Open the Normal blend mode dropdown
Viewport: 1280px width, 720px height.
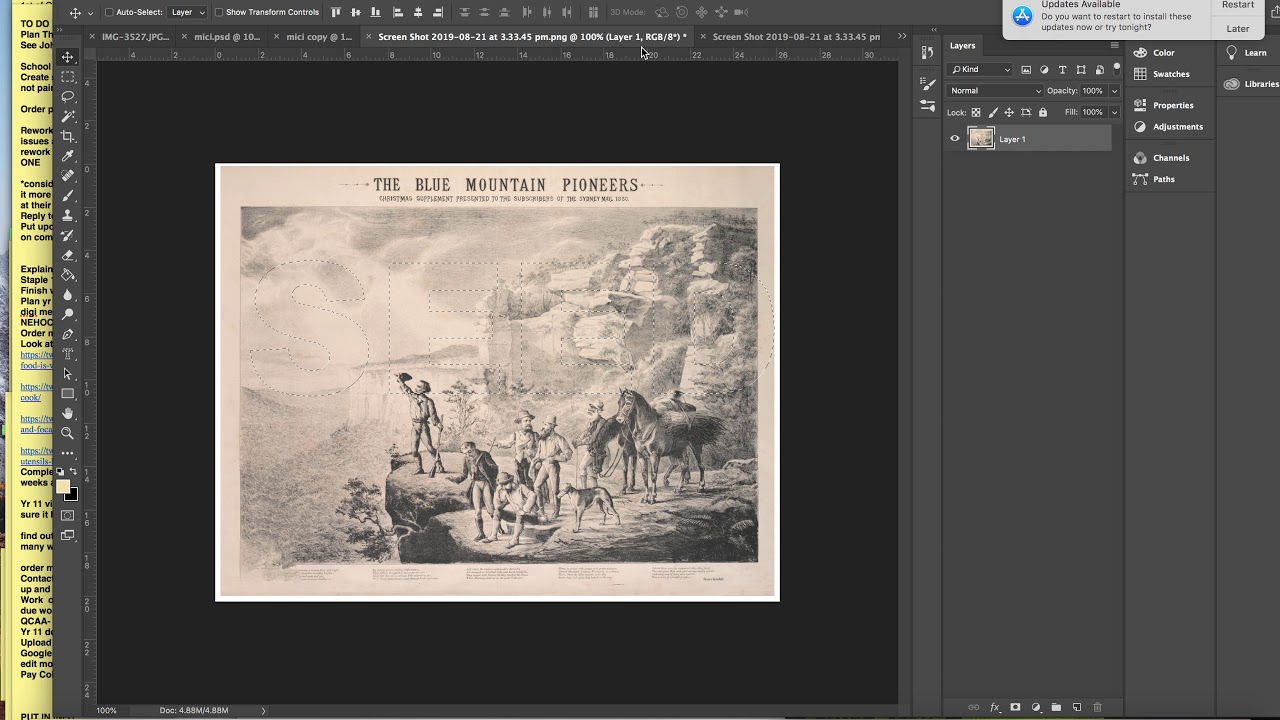pos(995,91)
